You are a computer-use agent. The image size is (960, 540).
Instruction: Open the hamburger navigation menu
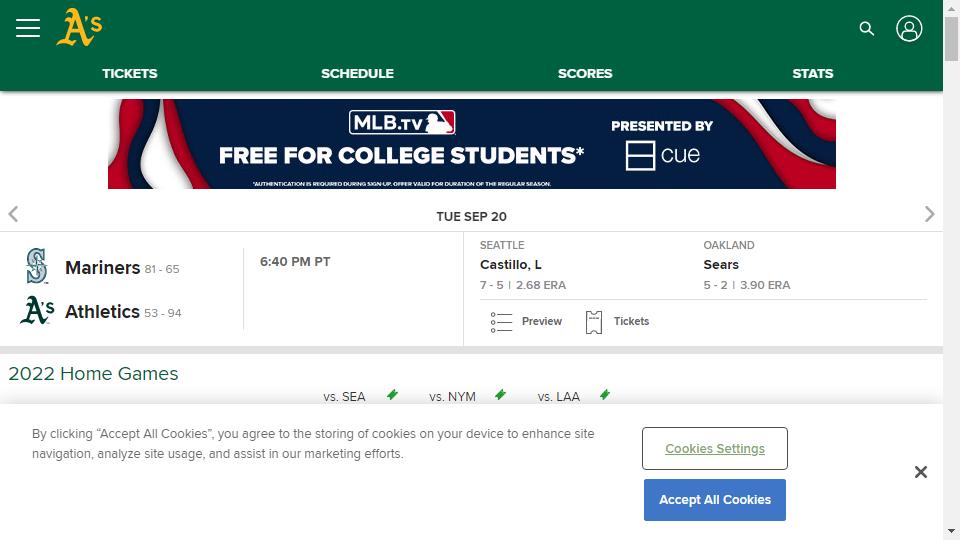point(28,28)
